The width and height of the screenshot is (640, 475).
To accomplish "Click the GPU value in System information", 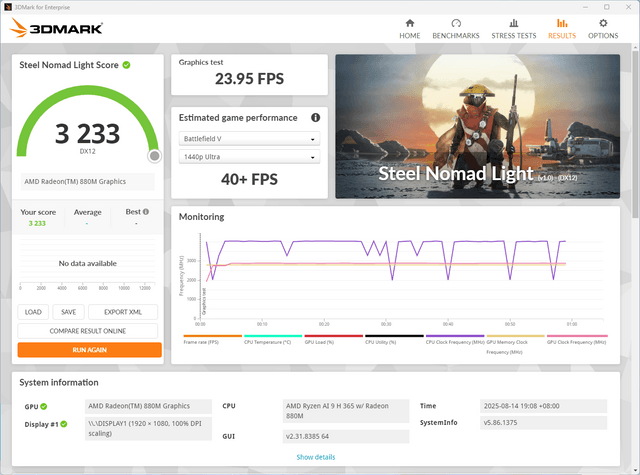I will tap(148, 406).
